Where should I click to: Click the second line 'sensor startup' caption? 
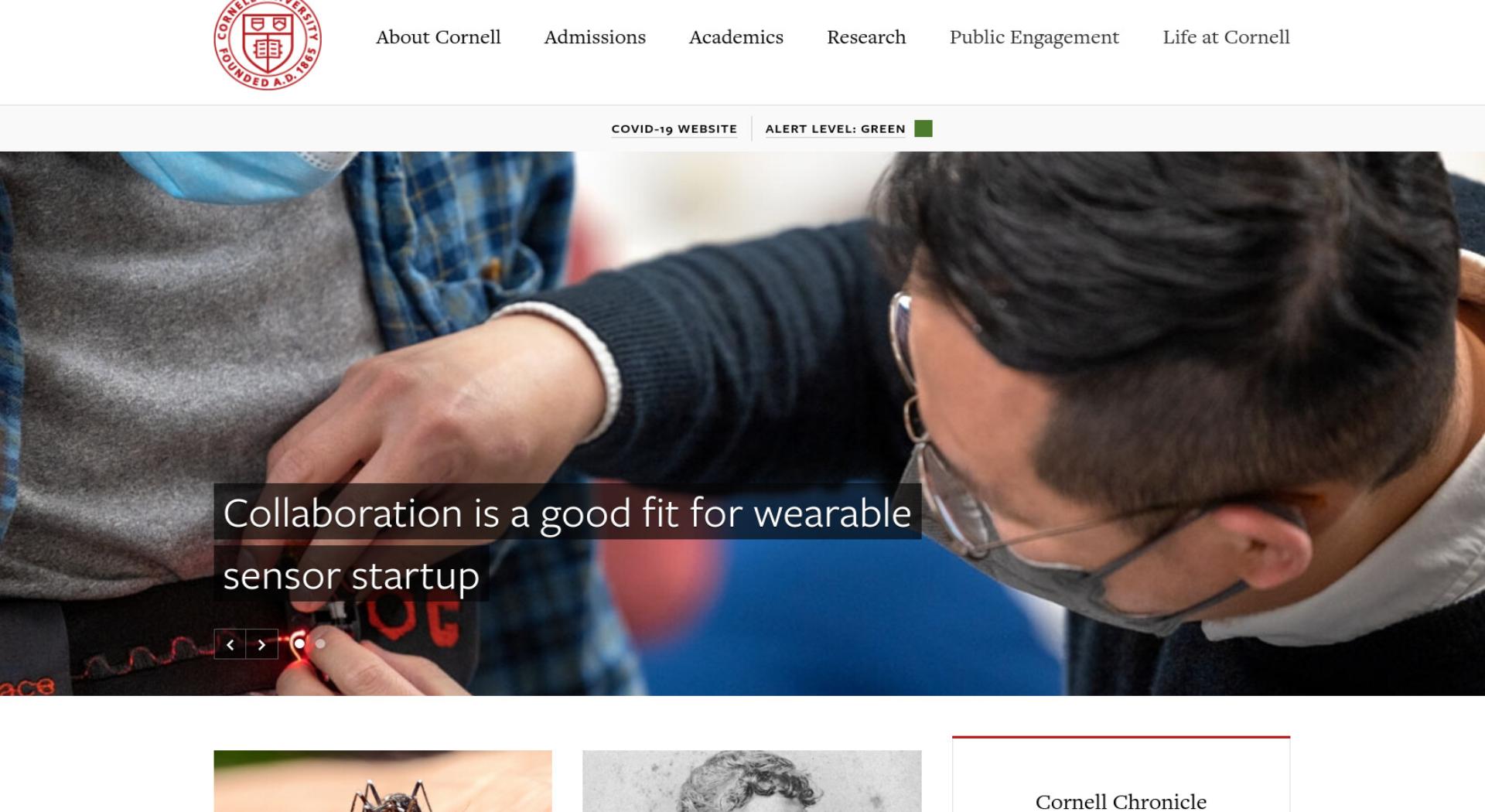coord(351,575)
